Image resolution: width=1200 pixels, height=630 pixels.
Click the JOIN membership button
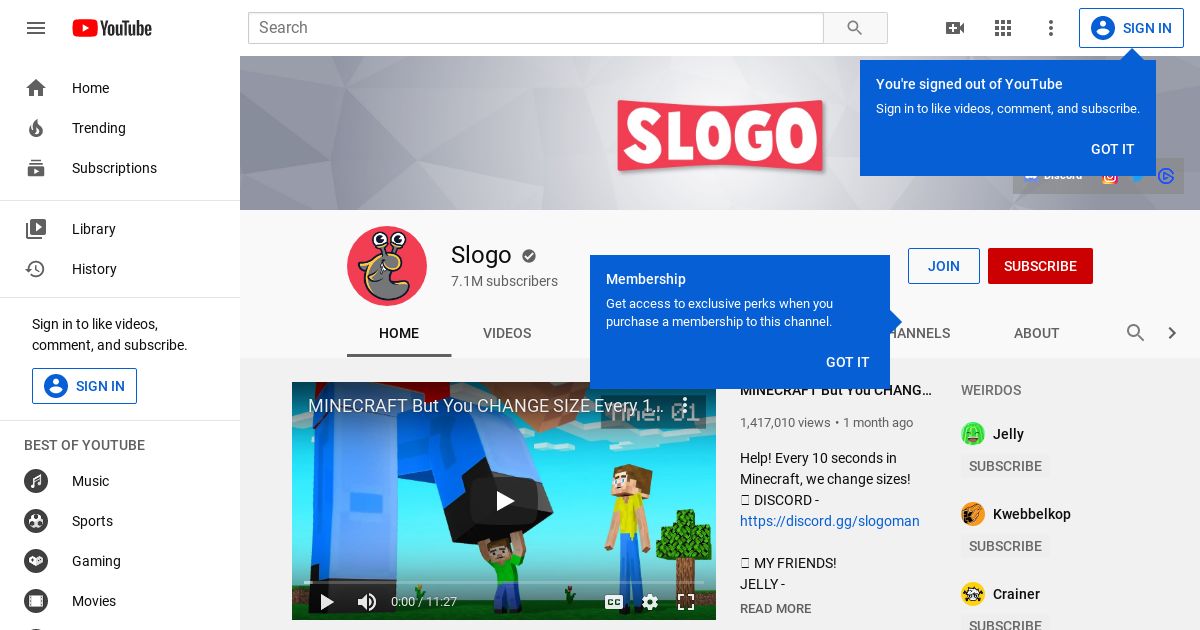pyautogui.click(x=944, y=266)
